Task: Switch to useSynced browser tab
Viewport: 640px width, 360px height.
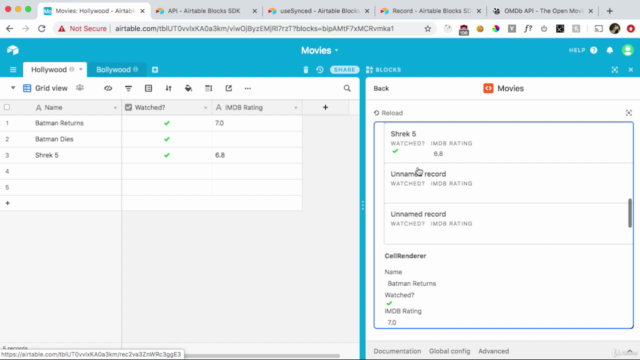Action: (318, 11)
